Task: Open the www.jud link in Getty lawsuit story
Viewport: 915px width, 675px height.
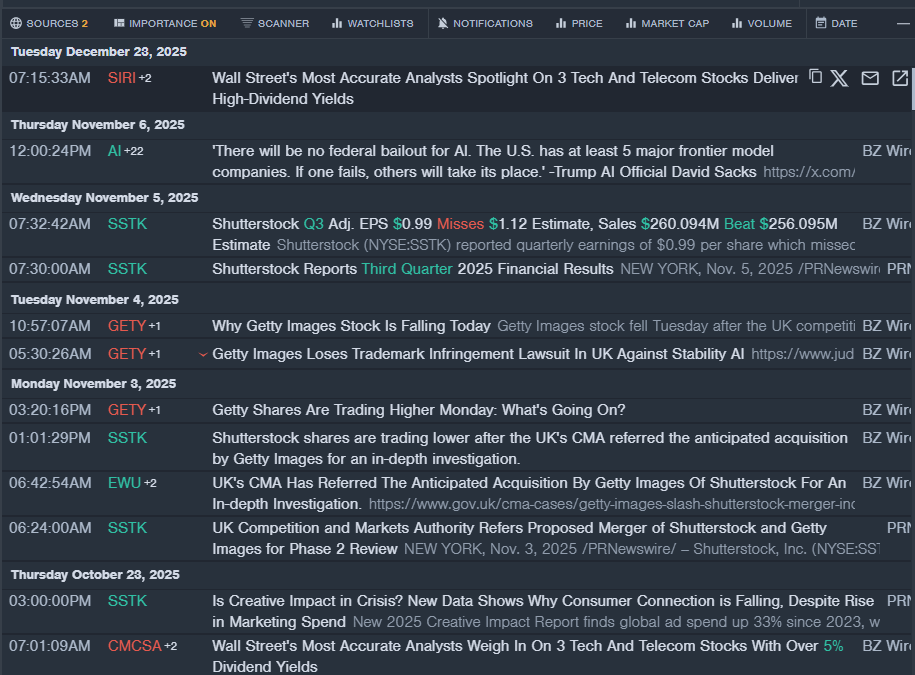Action: coord(802,354)
